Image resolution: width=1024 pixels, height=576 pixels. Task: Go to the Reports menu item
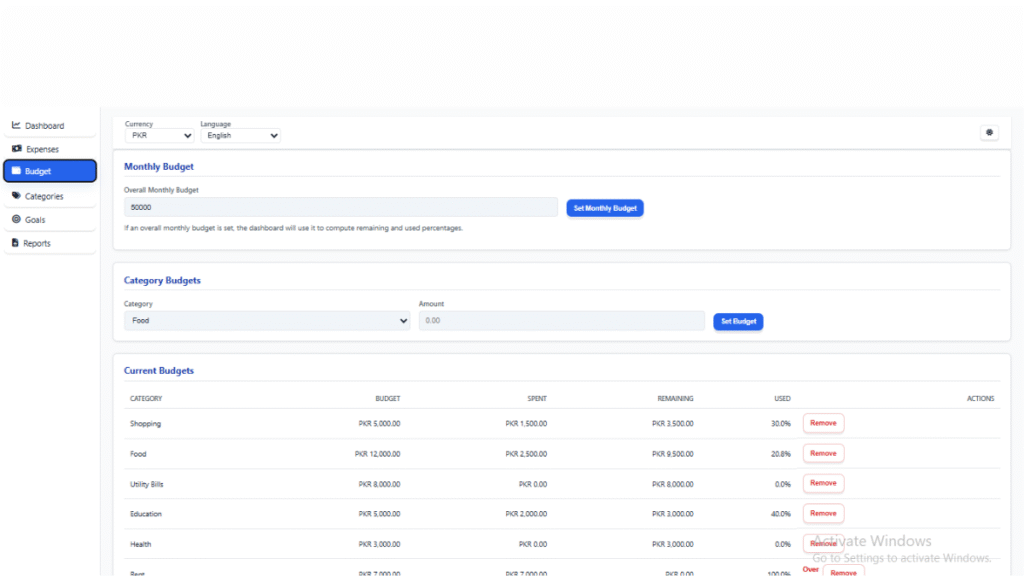pyautogui.click(x=38, y=243)
